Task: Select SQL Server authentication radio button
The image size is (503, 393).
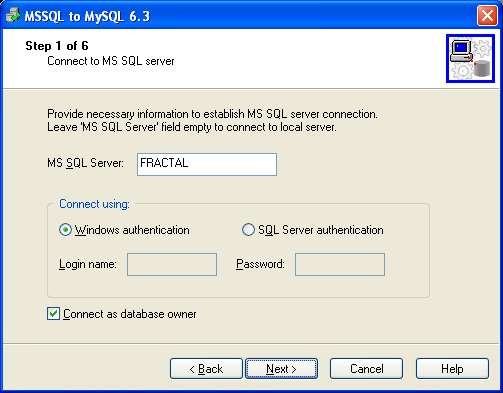Action: click(x=248, y=230)
